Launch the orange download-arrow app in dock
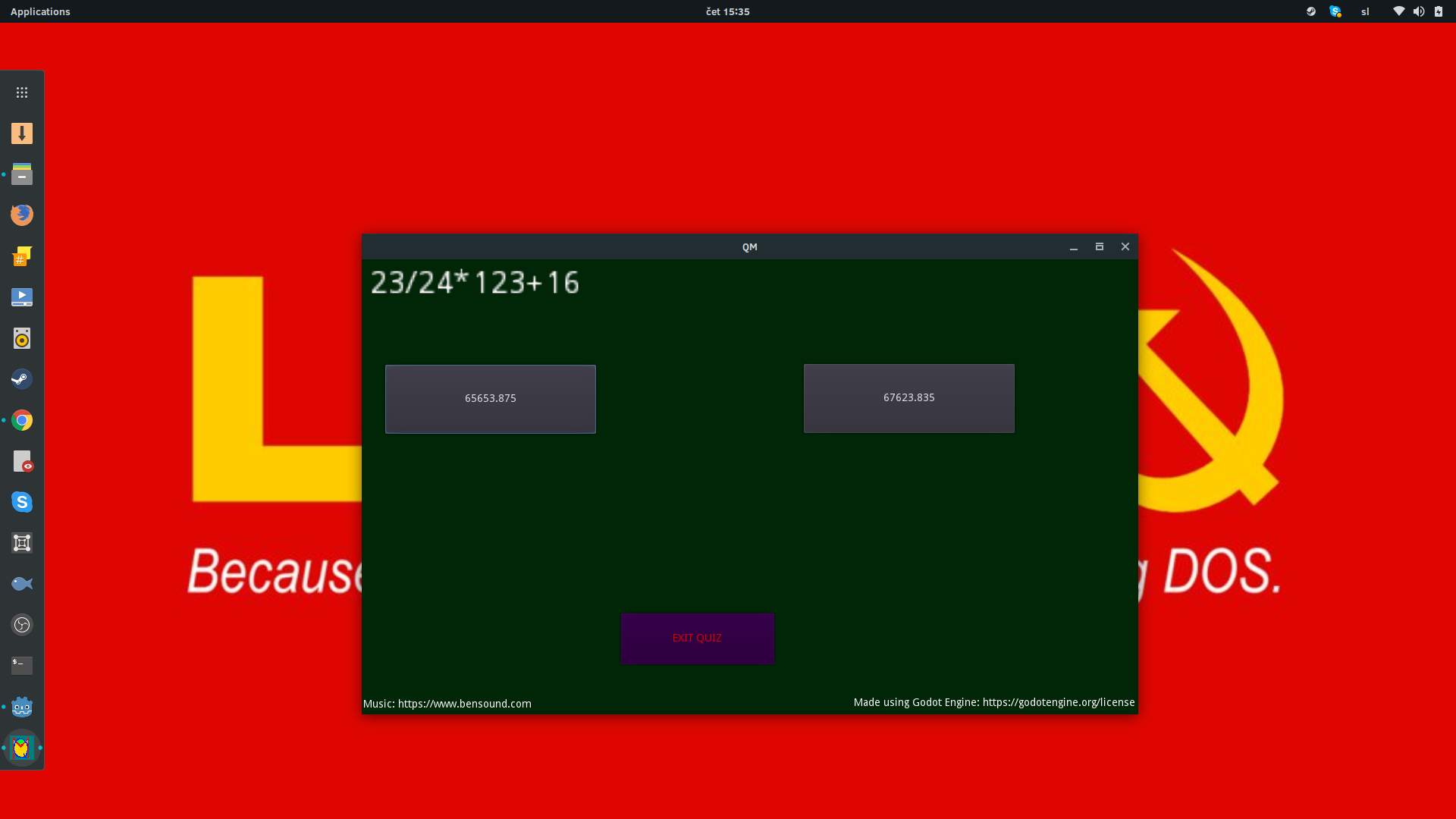Image resolution: width=1456 pixels, height=819 pixels. pos(22,133)
